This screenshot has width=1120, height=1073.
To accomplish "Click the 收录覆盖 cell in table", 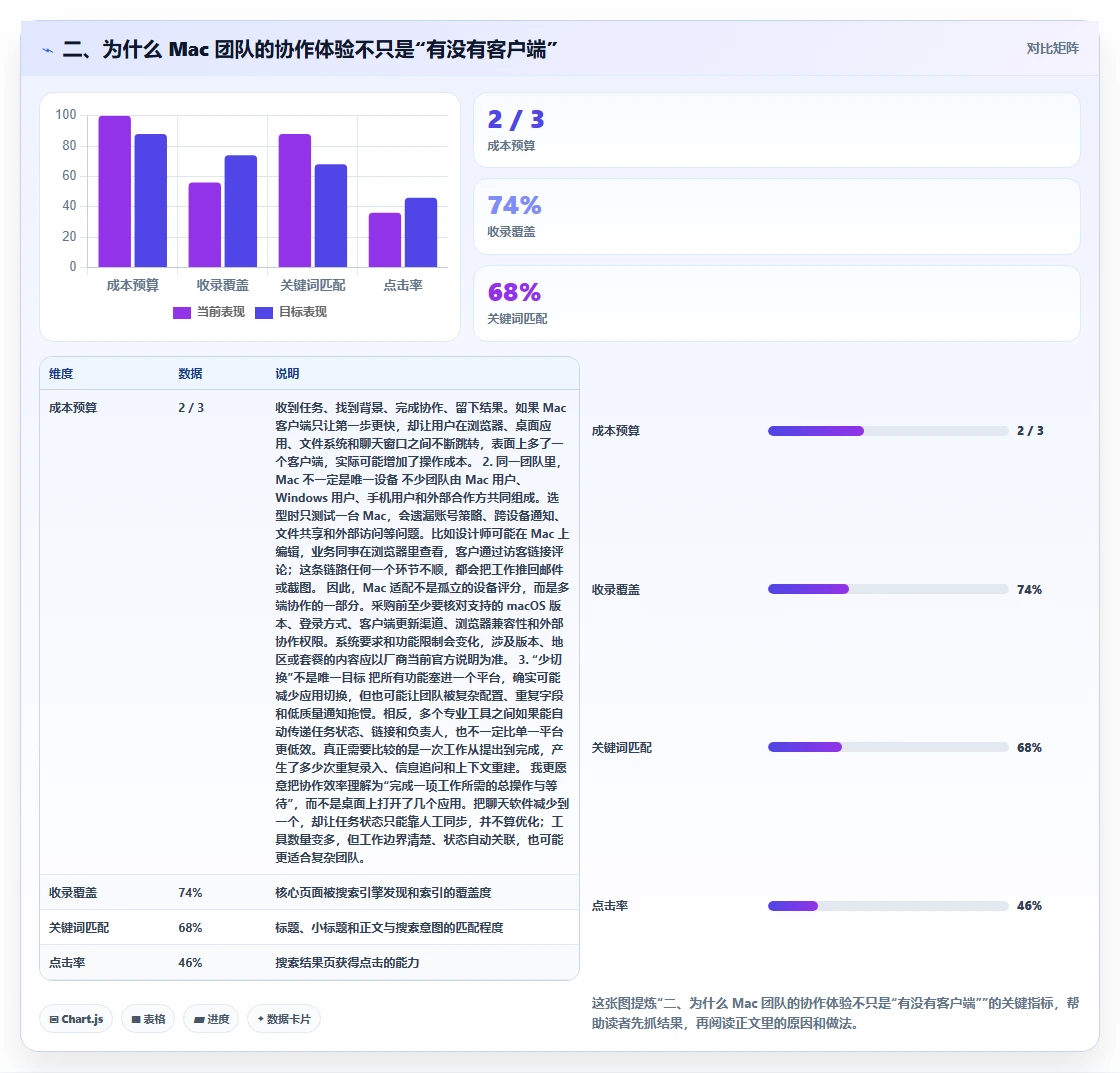I will point(73,892).
